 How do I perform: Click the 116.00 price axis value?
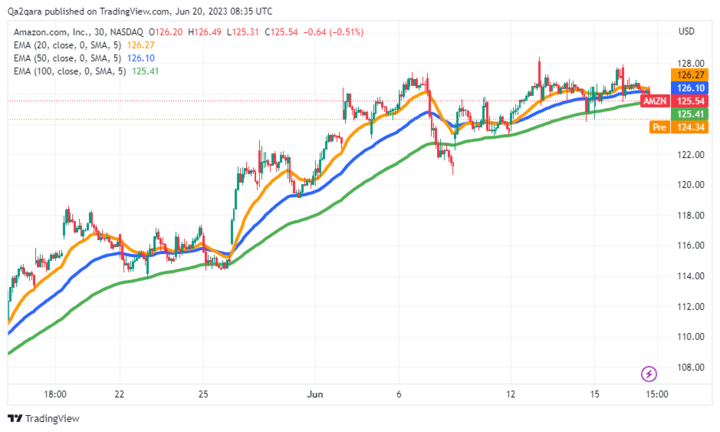[691, 246]
